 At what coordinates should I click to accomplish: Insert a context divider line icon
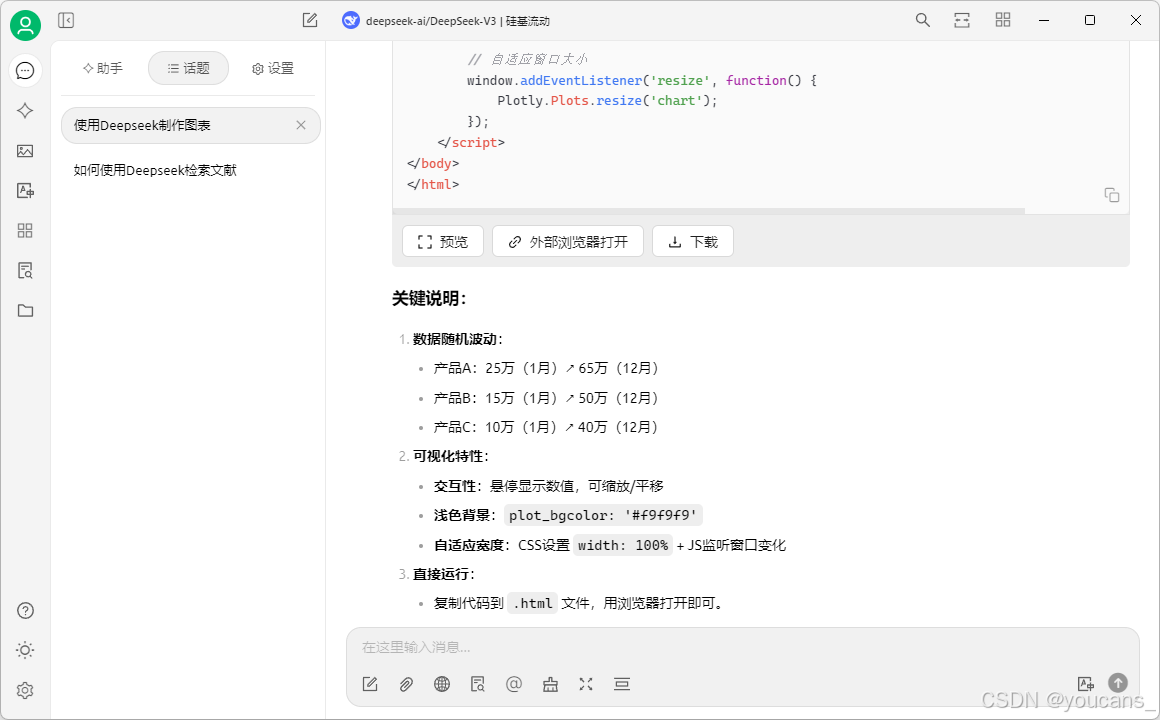pos(622,684)
